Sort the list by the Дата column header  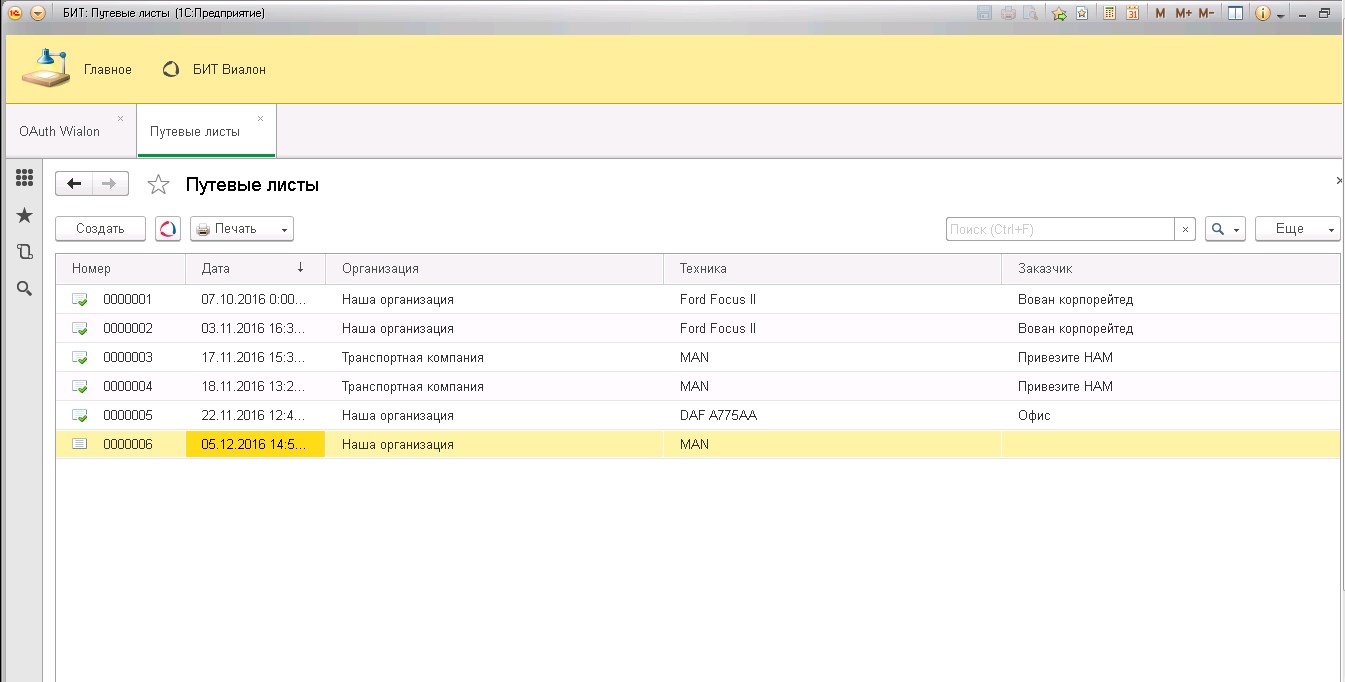pos(255,268)
